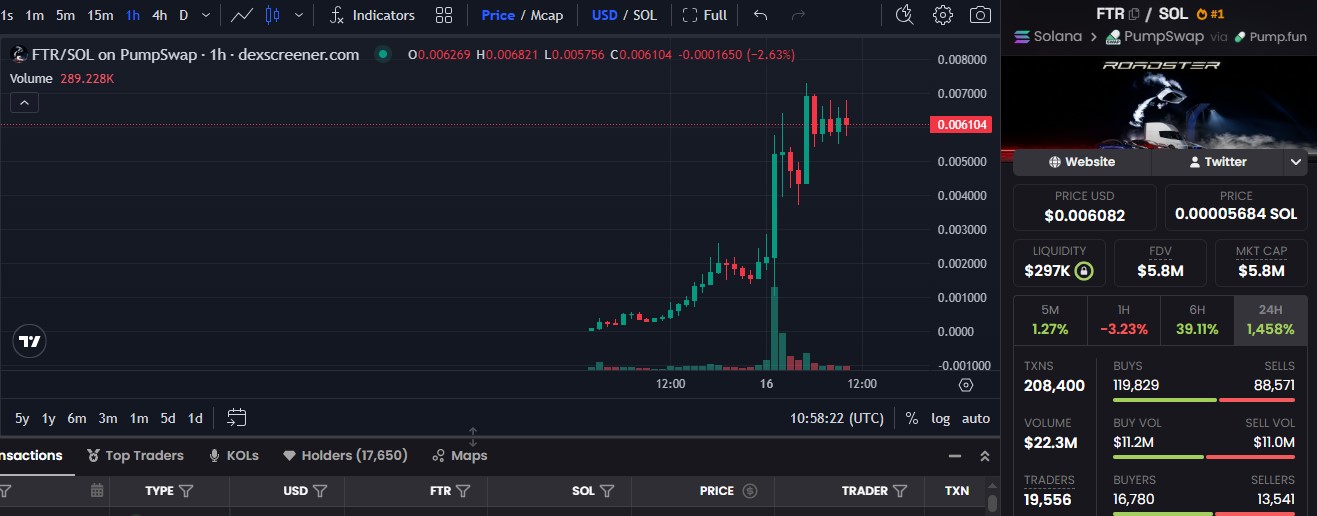Select the 24H stats period
Screen dimensions: 1317x516
[x=1270, y=320]
